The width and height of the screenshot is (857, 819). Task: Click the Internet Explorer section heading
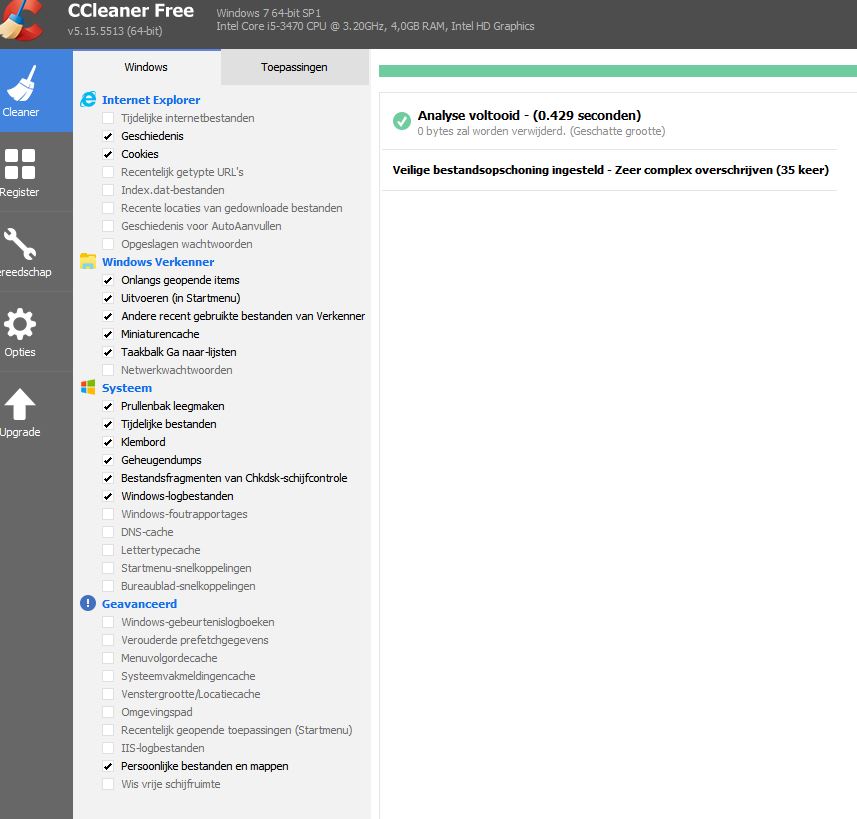(151, 100)
